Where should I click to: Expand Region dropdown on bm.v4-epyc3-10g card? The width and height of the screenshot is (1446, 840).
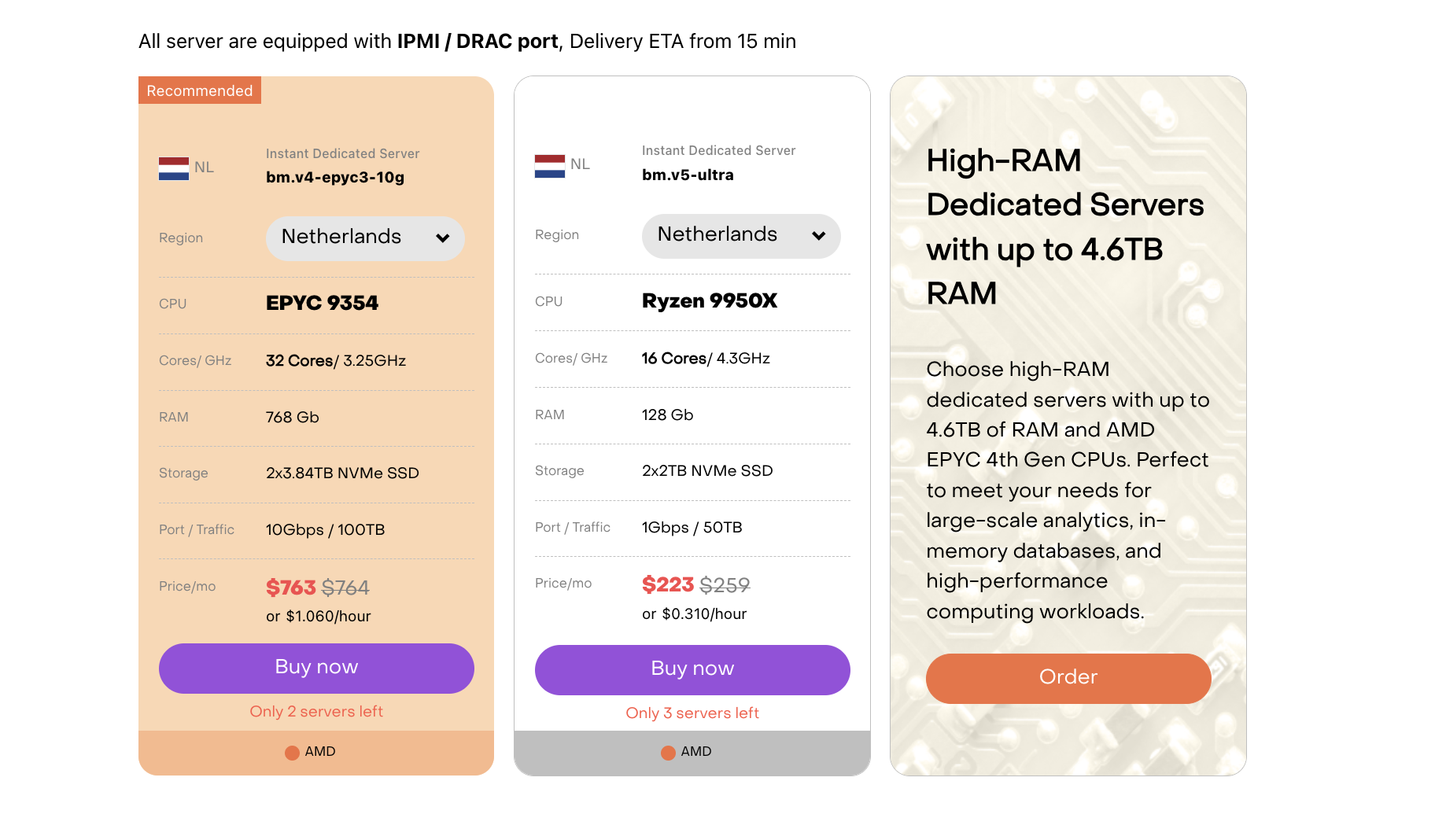[365, 238]
